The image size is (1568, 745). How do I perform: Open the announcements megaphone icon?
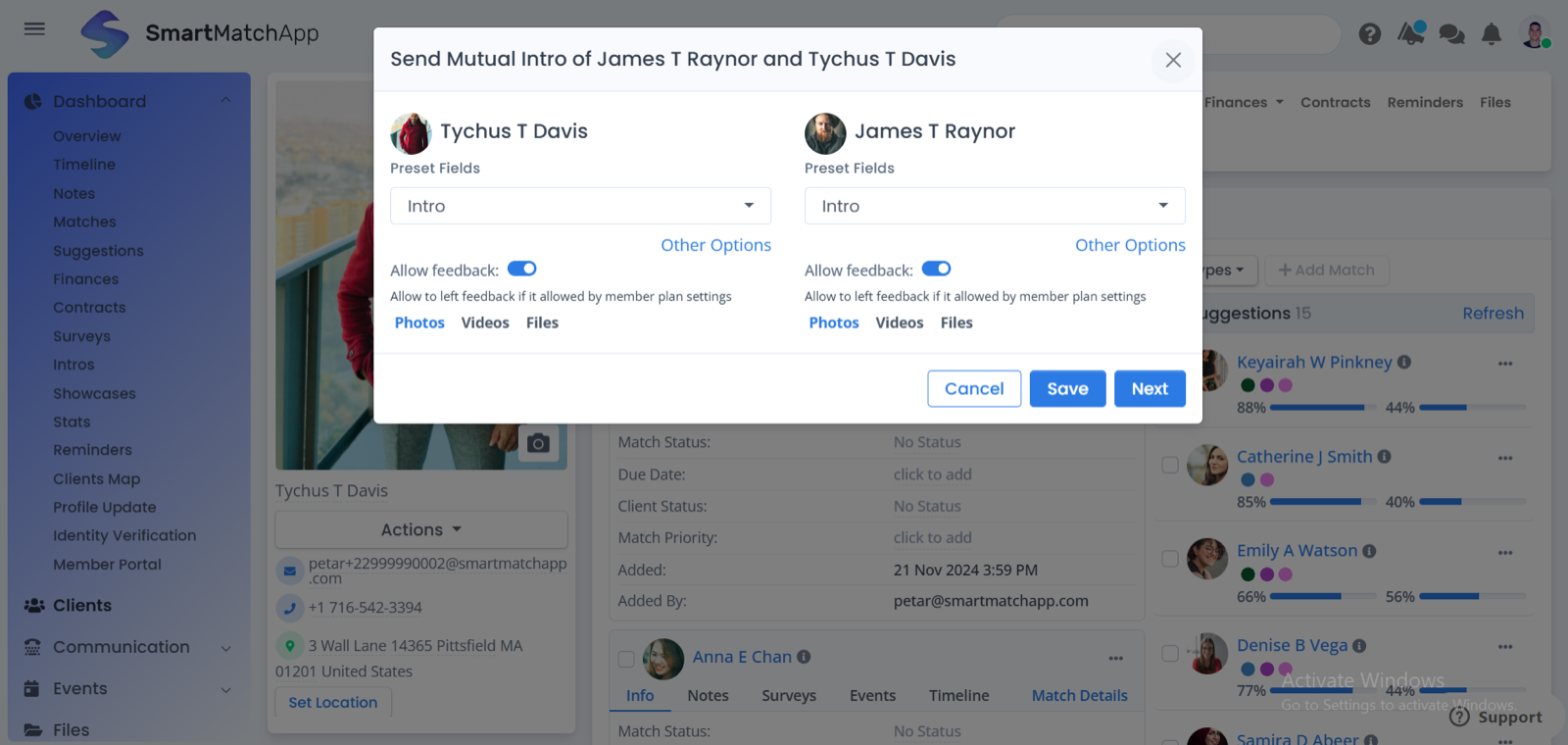point(1411,33)
